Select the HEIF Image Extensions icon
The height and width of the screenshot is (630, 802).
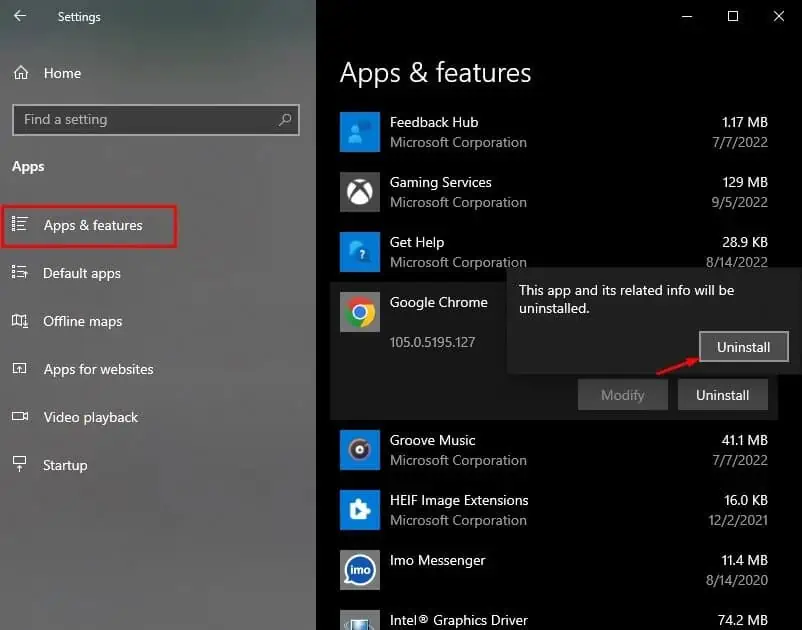(360, 510)
